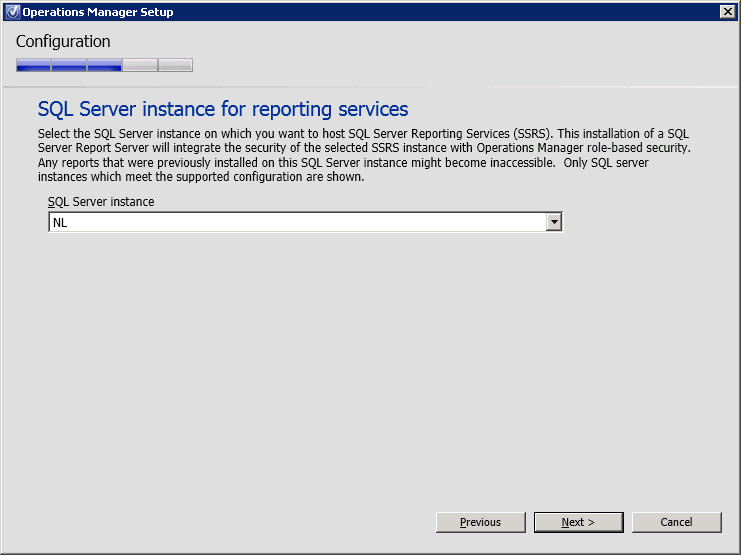This screenshot has width=741, height=555.
Task: Click the third filled progress bar segment
Action: pyautogui.click(x=104, y=65)
